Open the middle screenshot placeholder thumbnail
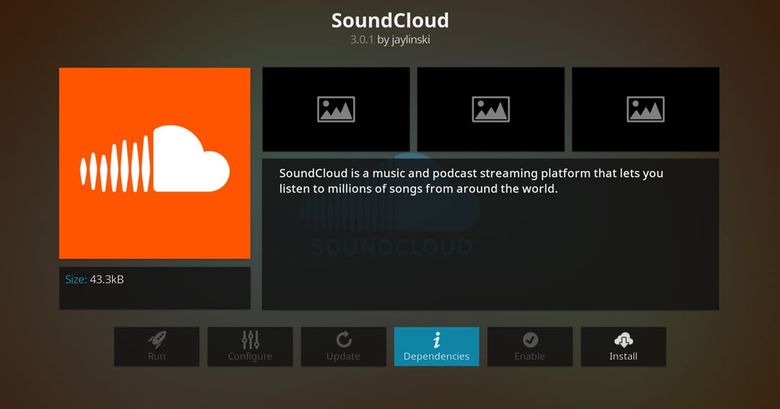780x409 pixels. 491,109
